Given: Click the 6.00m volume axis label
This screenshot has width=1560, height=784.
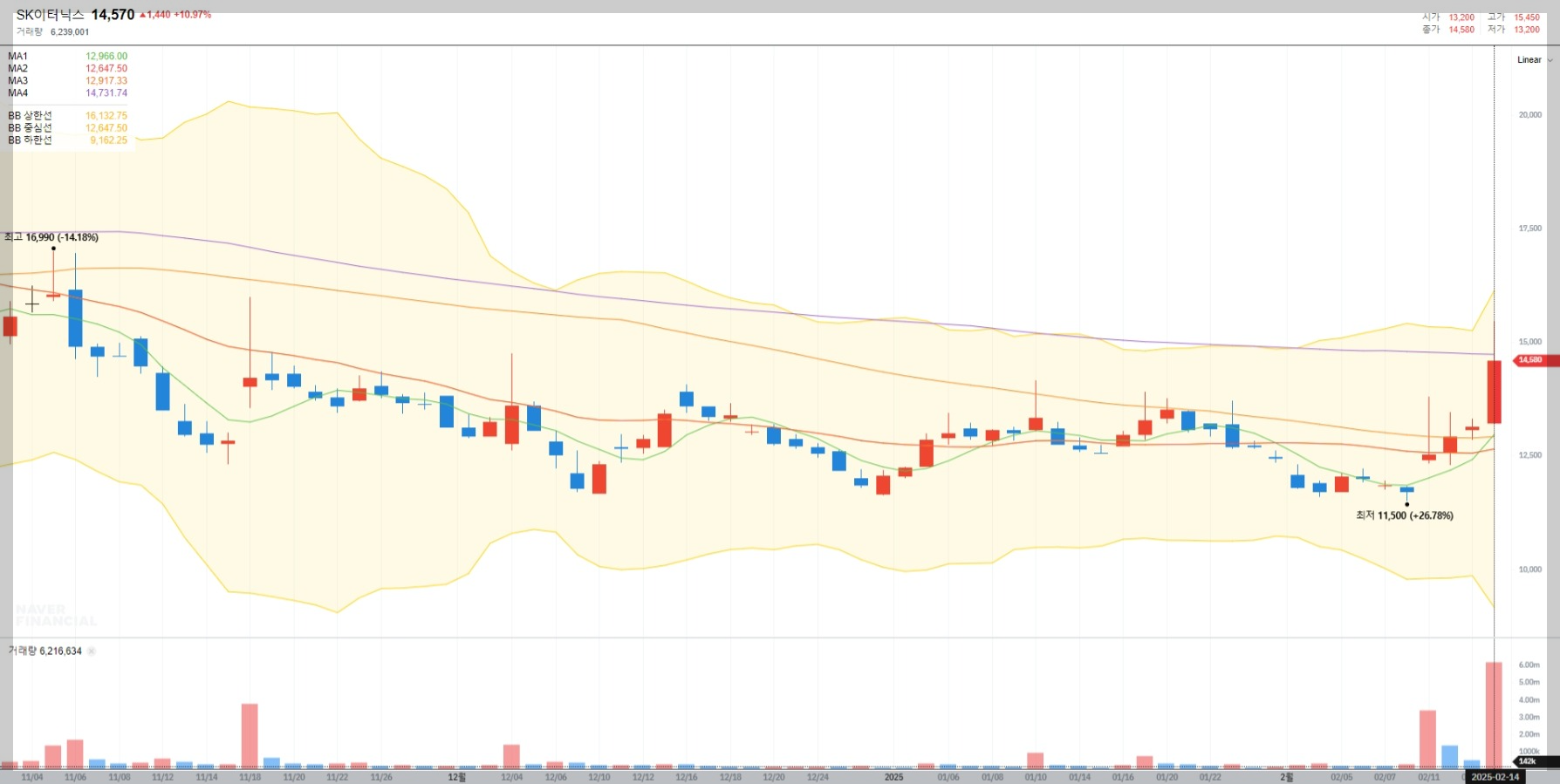Looking at the screenshot, I should [1529, 665].
